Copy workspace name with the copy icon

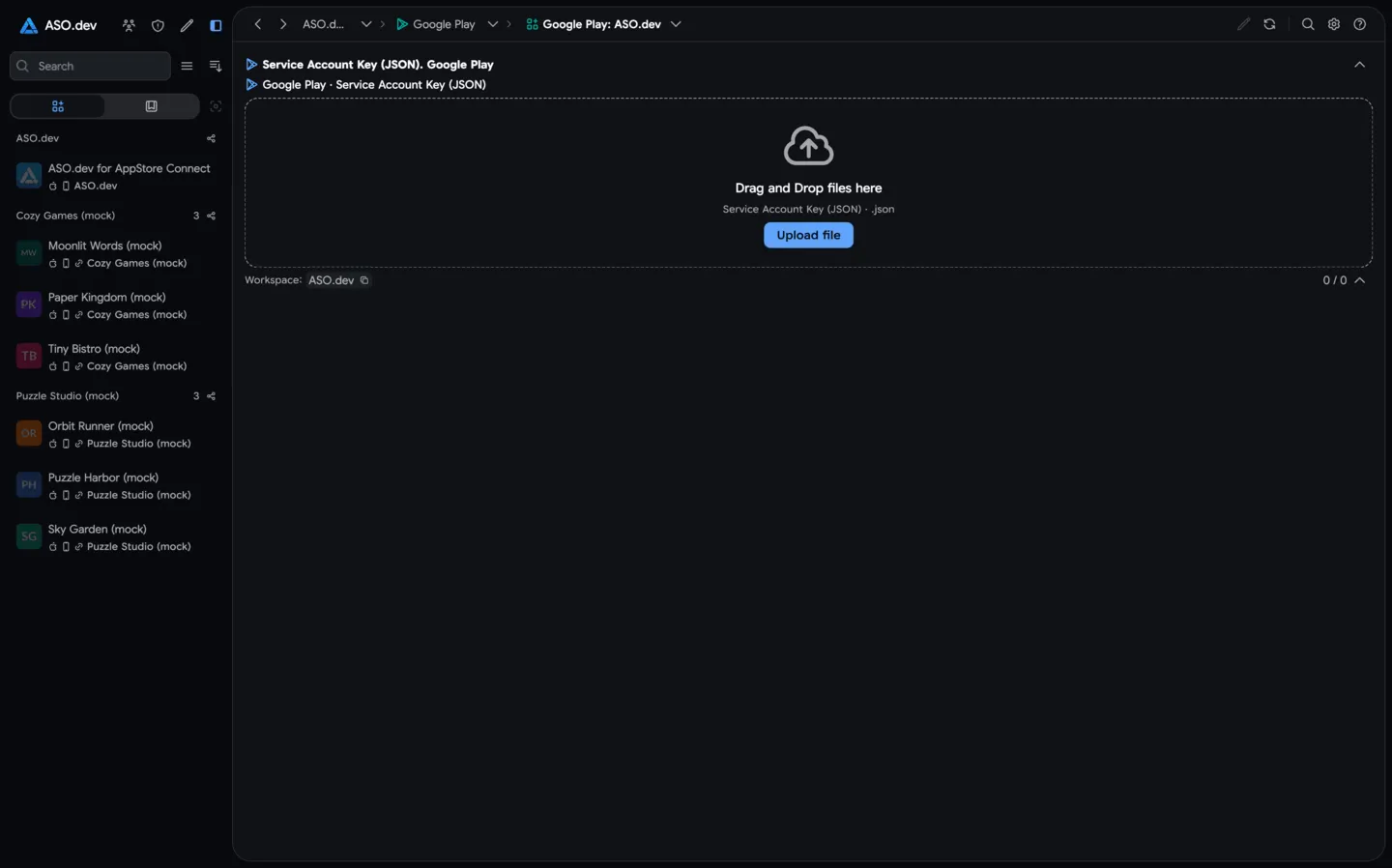coord(364,280)
